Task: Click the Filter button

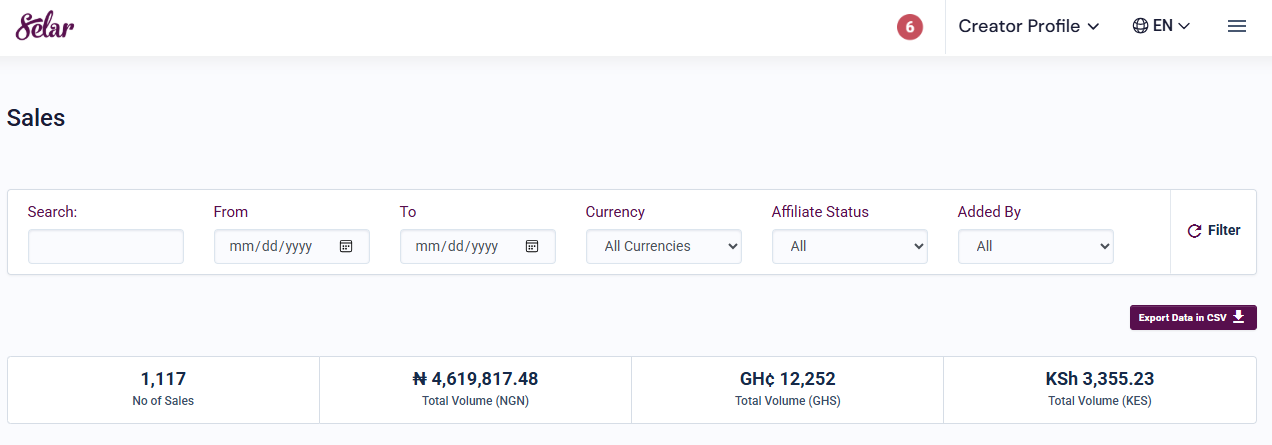Action: point(1213,231)
